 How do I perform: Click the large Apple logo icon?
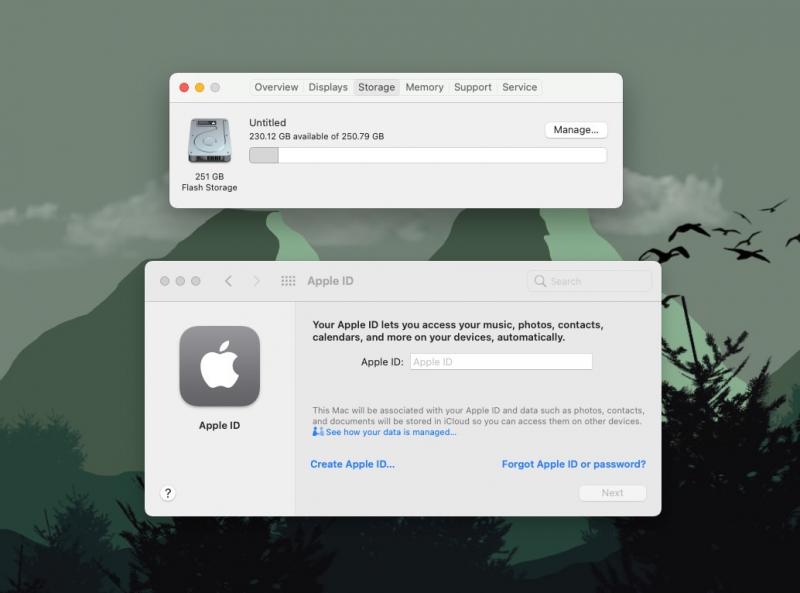219,366
